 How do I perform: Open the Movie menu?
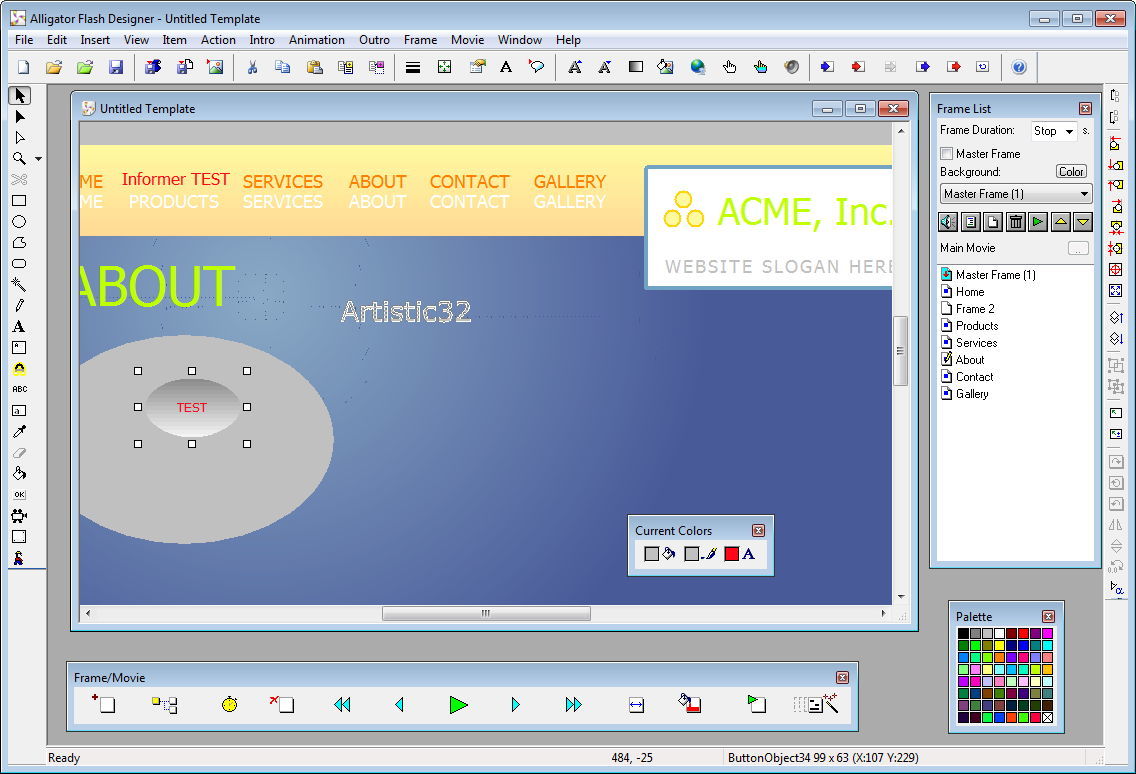pyautogui.click(x=467, y=40)
